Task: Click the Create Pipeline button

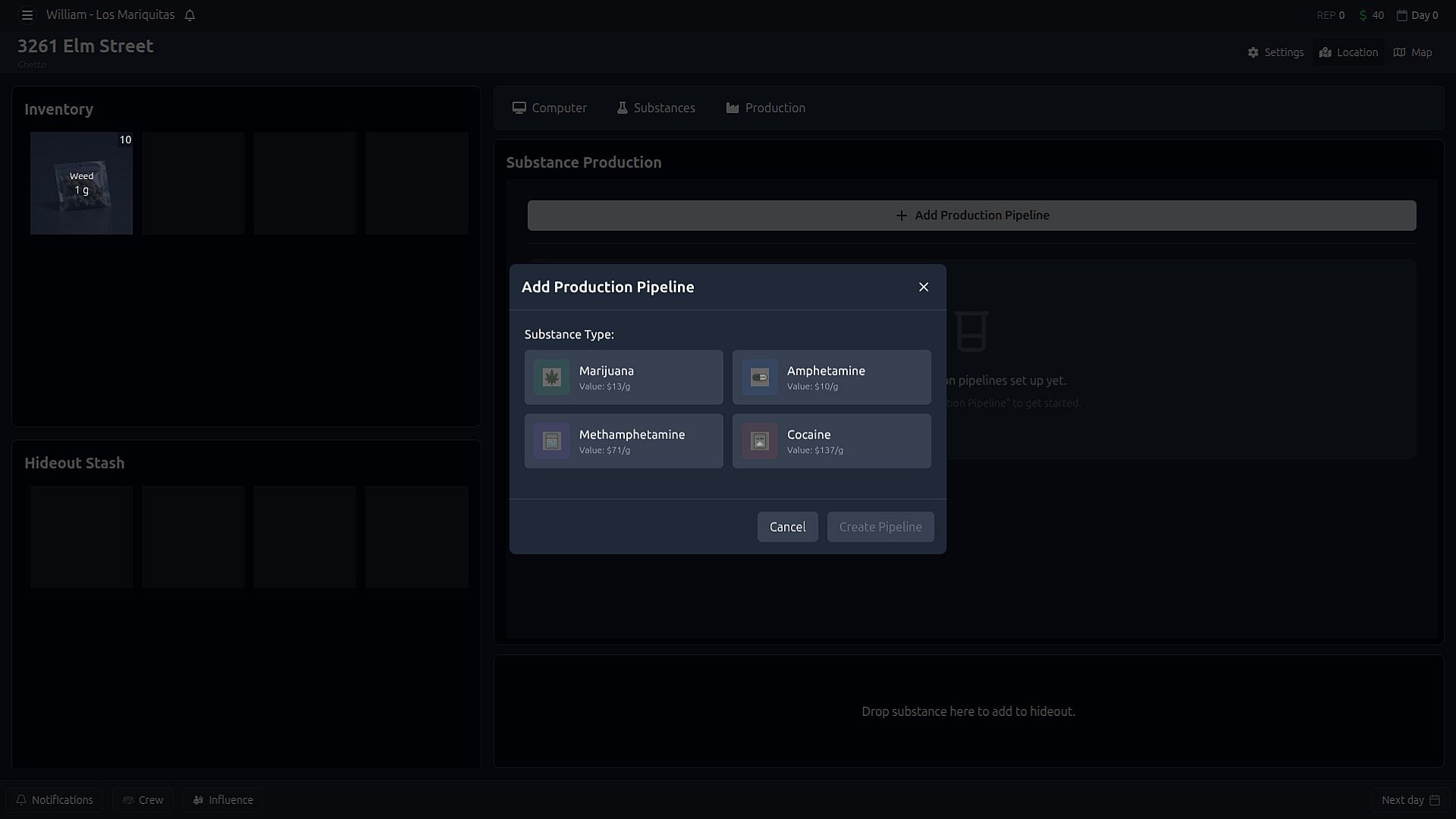Action: [880, 526]
